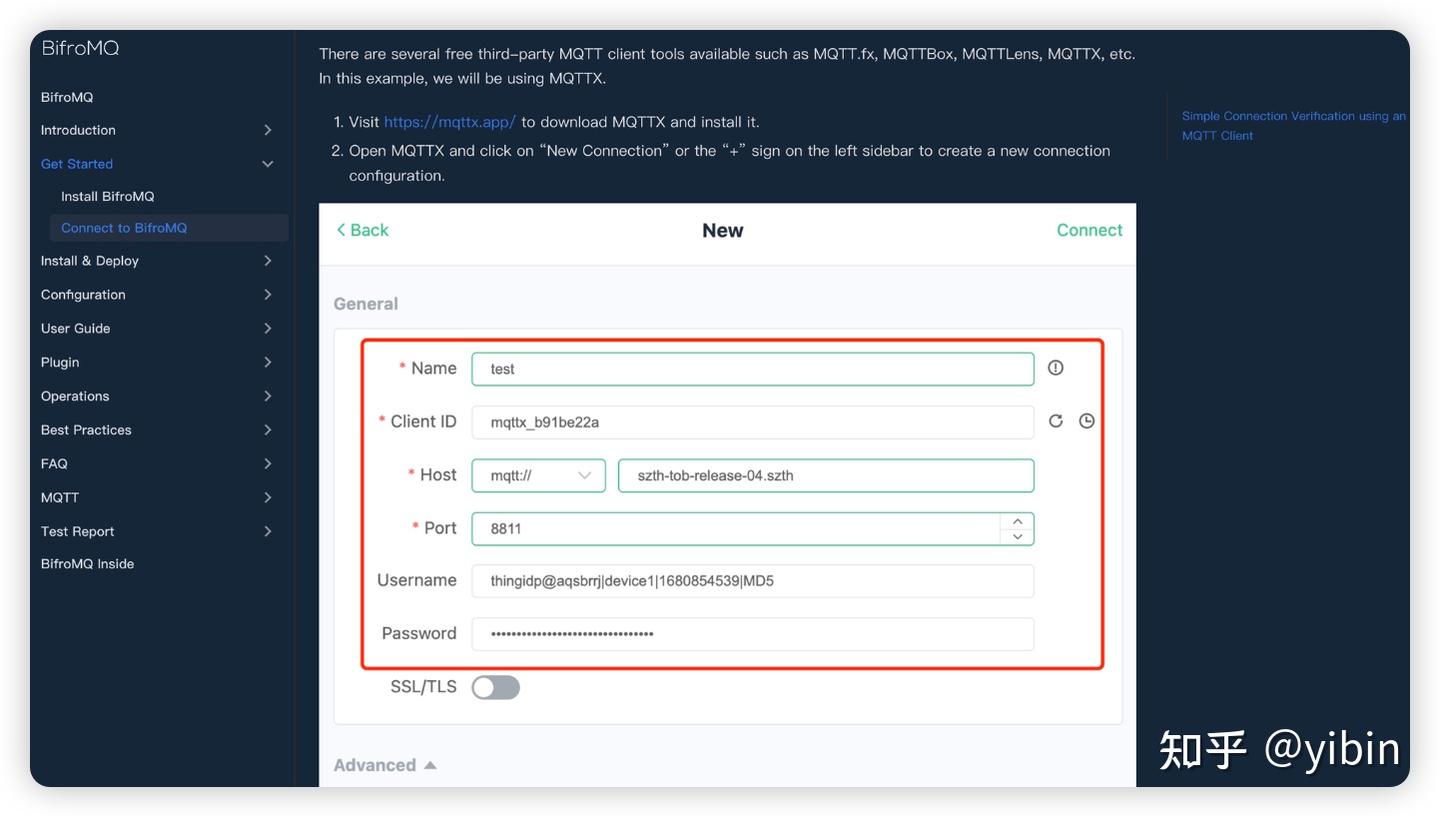Go back using the Back link
This screenshot has width=1440, height=817.
pyautogui.click(x=362, y=230)
